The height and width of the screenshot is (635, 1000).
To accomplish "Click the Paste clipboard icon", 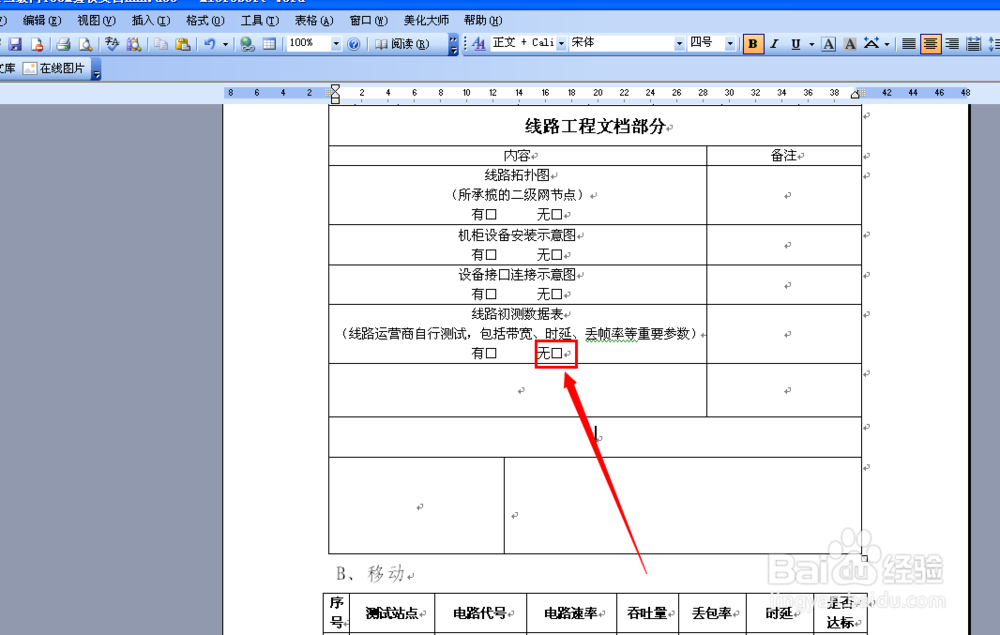I will point(183,44).
